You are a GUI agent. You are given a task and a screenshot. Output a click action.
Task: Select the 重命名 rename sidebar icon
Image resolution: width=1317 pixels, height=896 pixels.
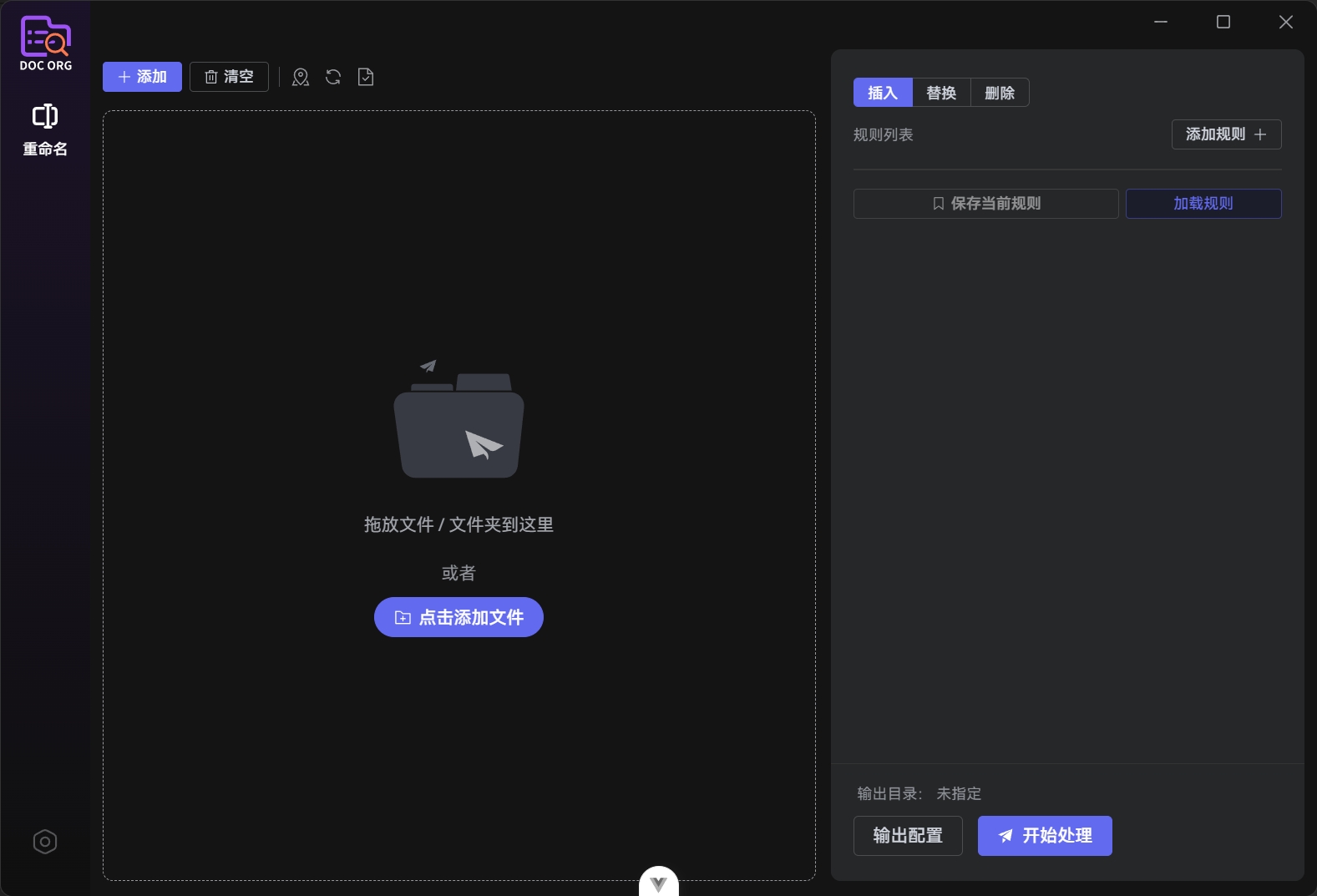pyautogui.click(x=45, y=130)
